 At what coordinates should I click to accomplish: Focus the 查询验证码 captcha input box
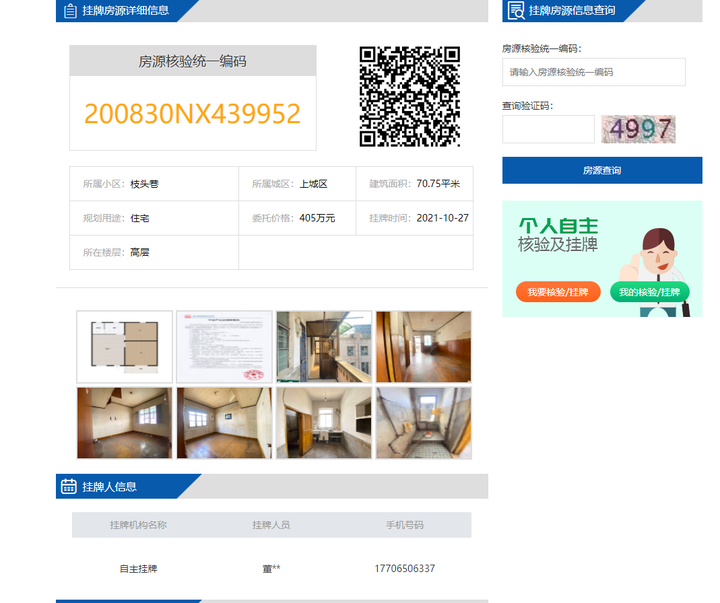click(x=548, y=129)
